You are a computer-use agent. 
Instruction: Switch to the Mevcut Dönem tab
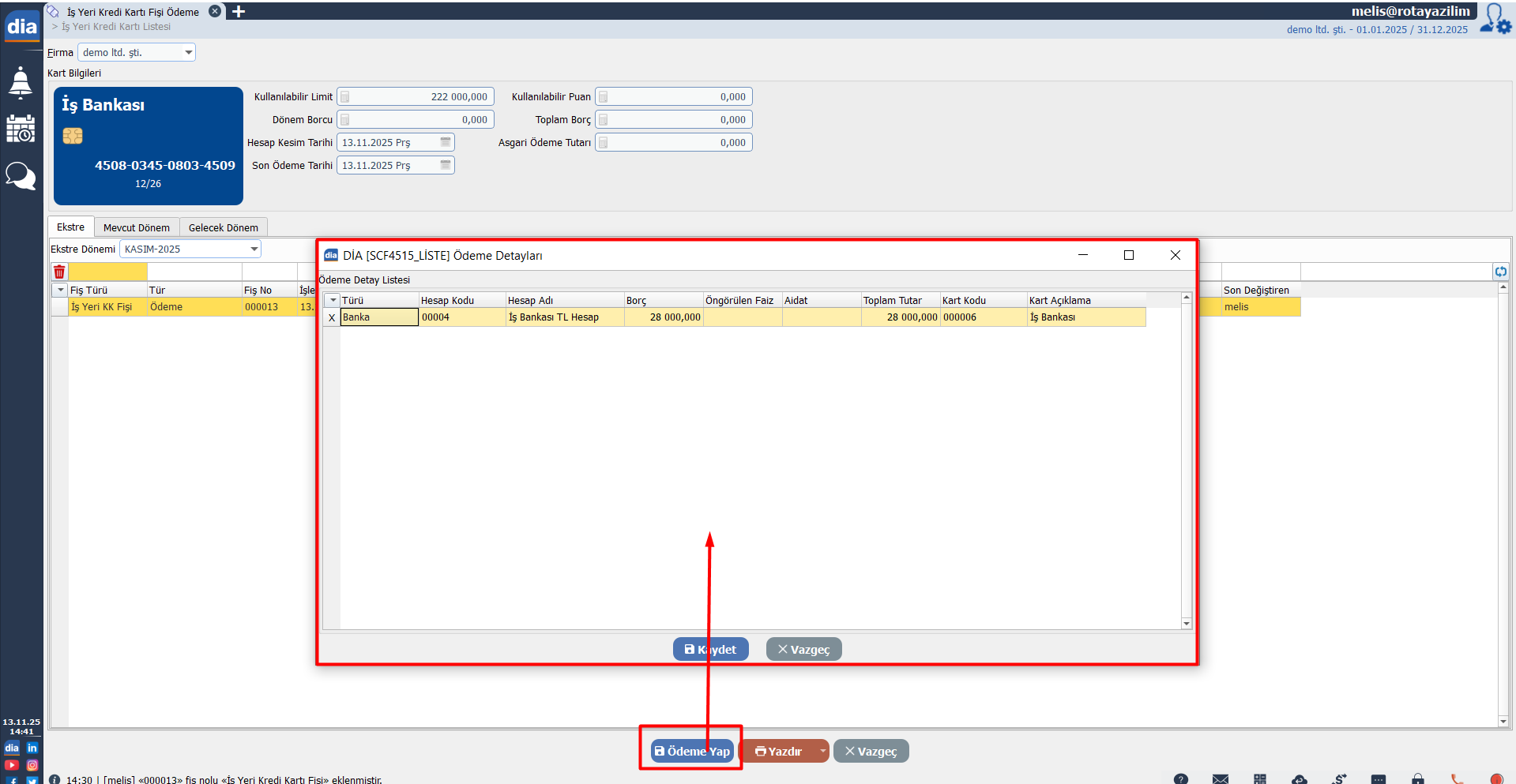tap(136, 228)
